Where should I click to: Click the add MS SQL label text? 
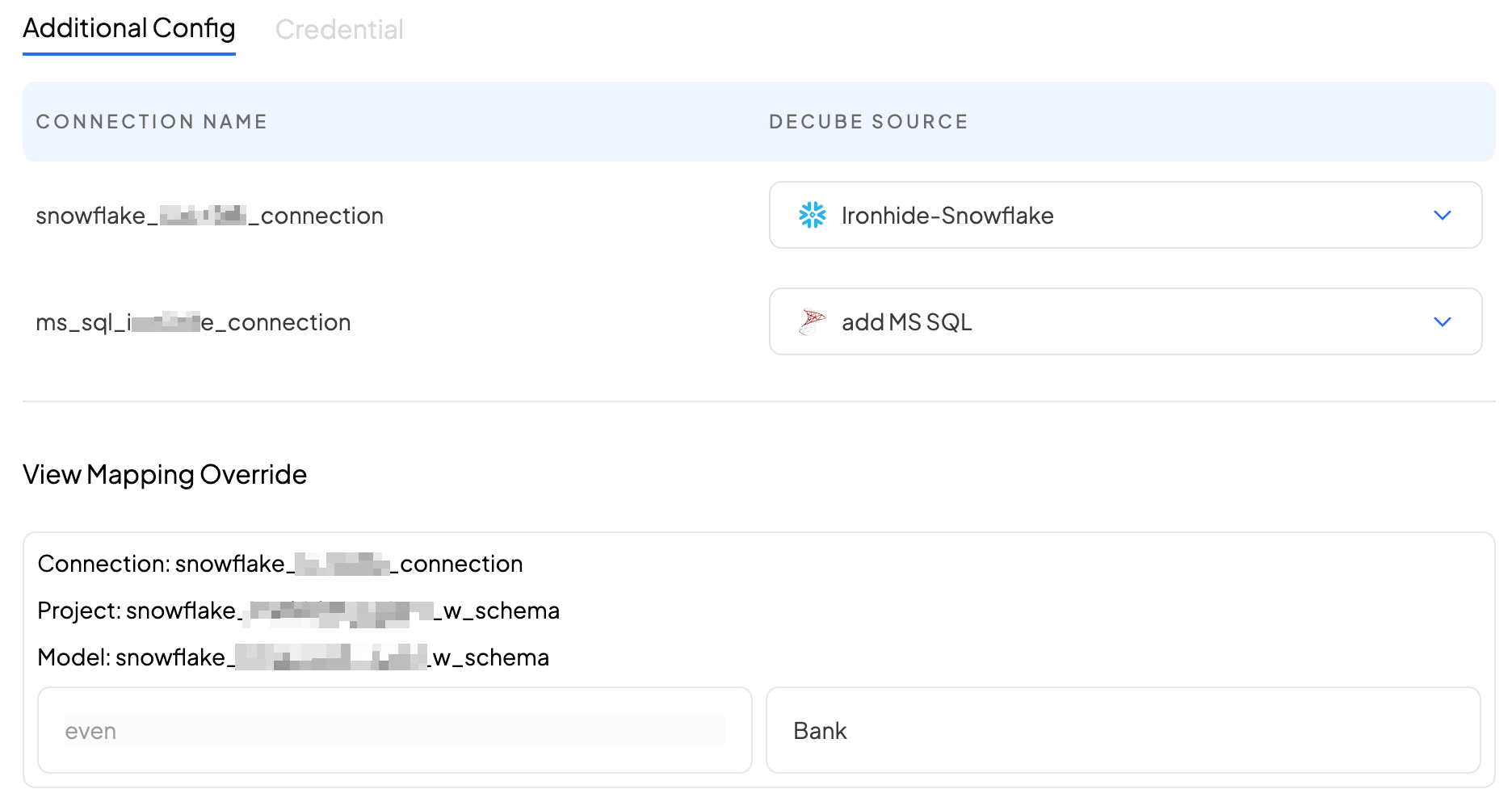point(906,322)
